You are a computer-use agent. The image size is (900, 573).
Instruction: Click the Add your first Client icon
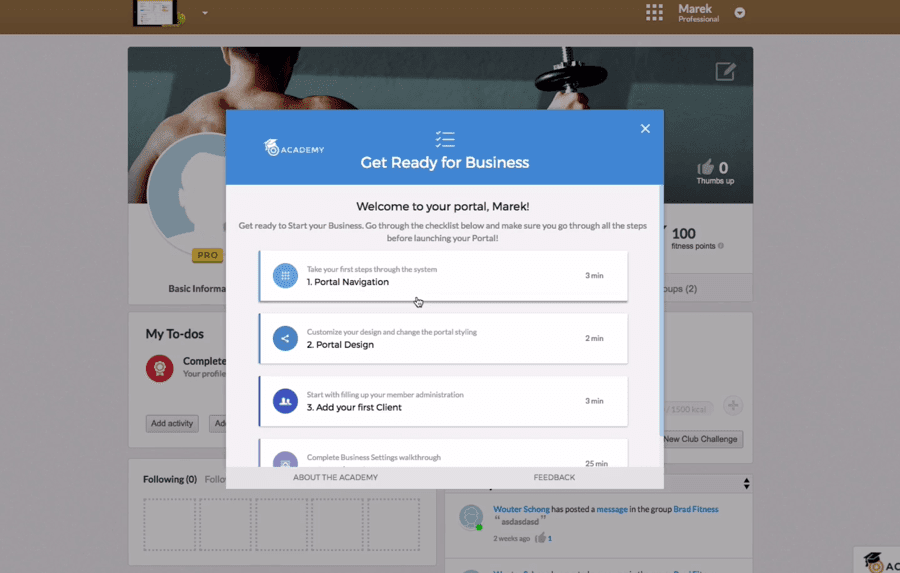(285, 401)
